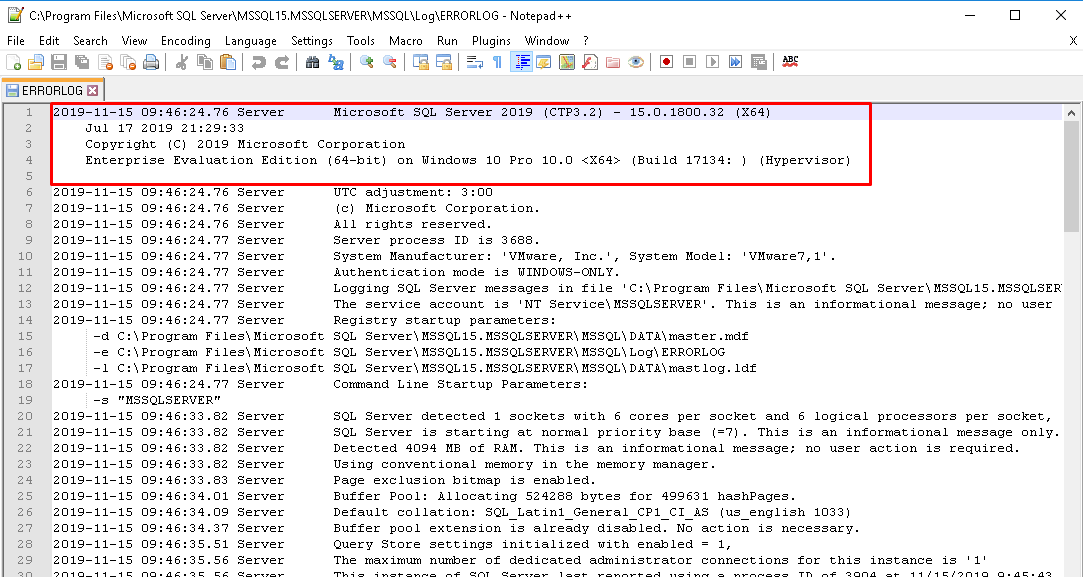The width and height of the screenshot is (1083, 577).
Task: Select line 15 in the line number margin
Action: click(x=24, y=336)
